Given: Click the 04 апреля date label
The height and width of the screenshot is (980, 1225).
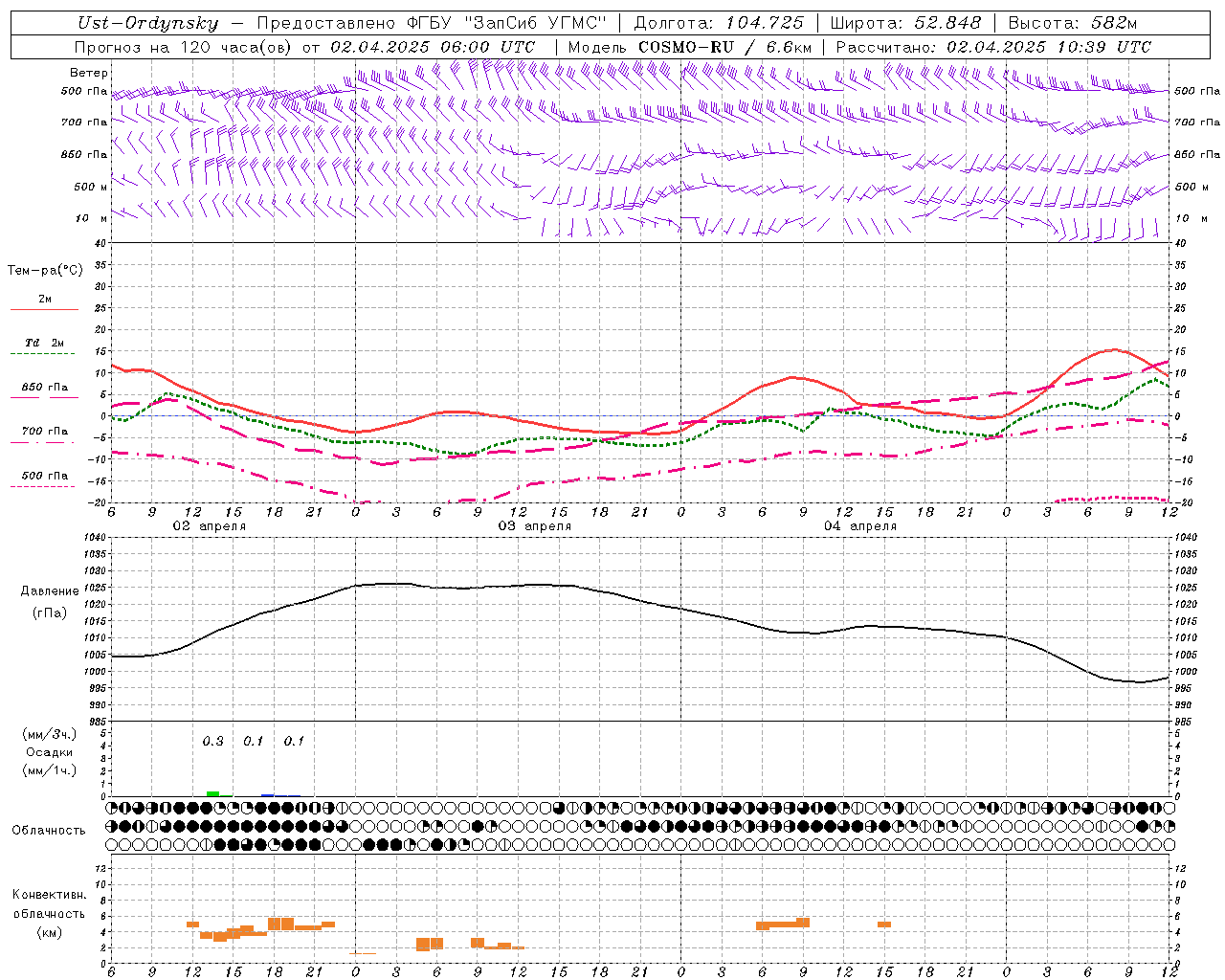Looking at the screenshot, I should point(859,525).
